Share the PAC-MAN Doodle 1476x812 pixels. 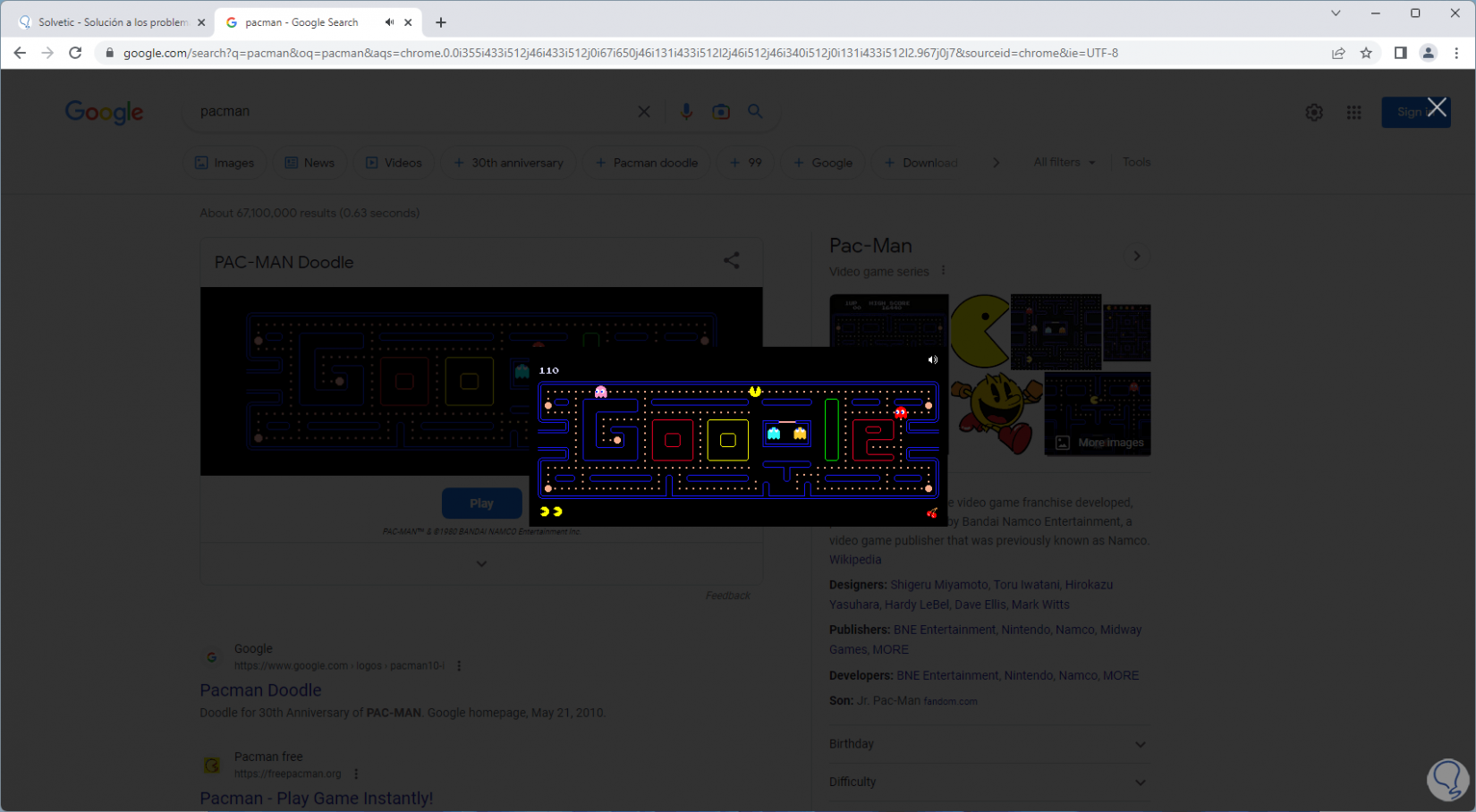point(732,260)
